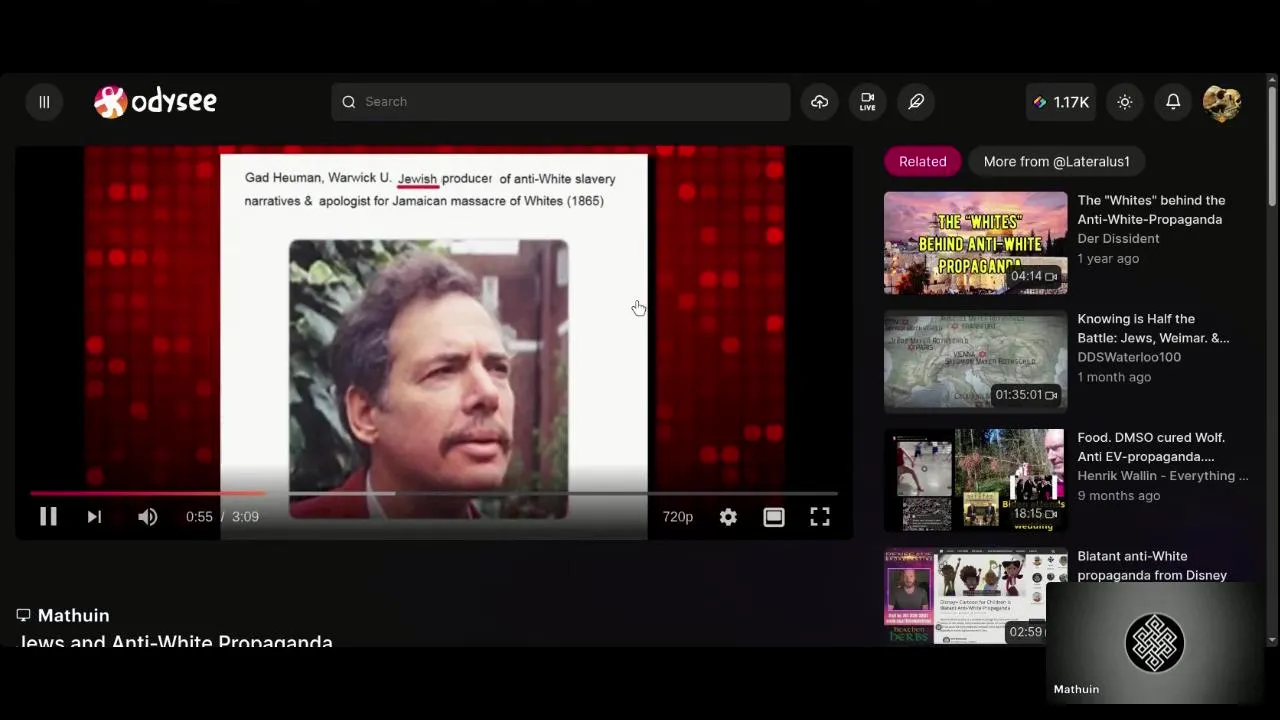Open DDSWaterloo100 channel
1280x720 pixels.
pyautogui.click(x=1129, y=357)
